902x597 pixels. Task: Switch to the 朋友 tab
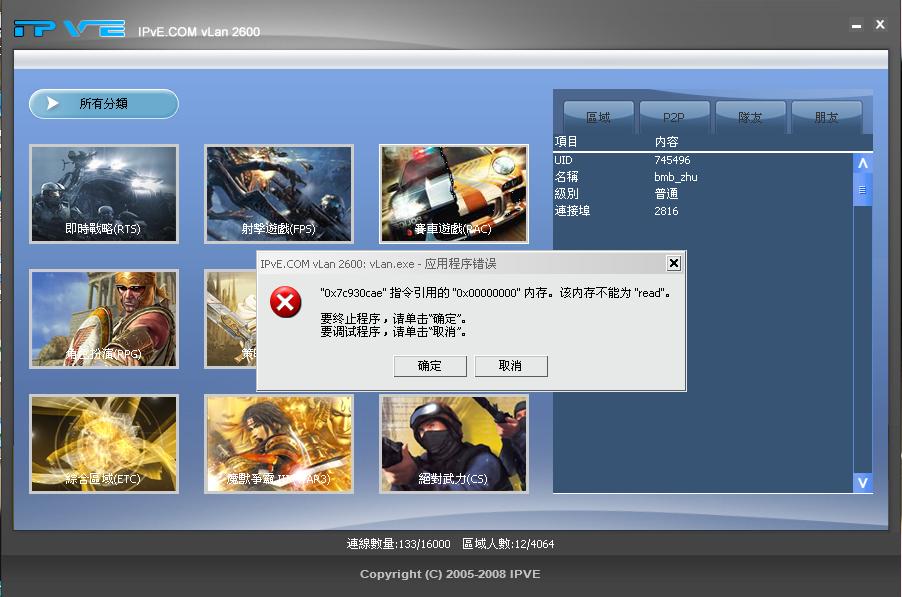827,117
